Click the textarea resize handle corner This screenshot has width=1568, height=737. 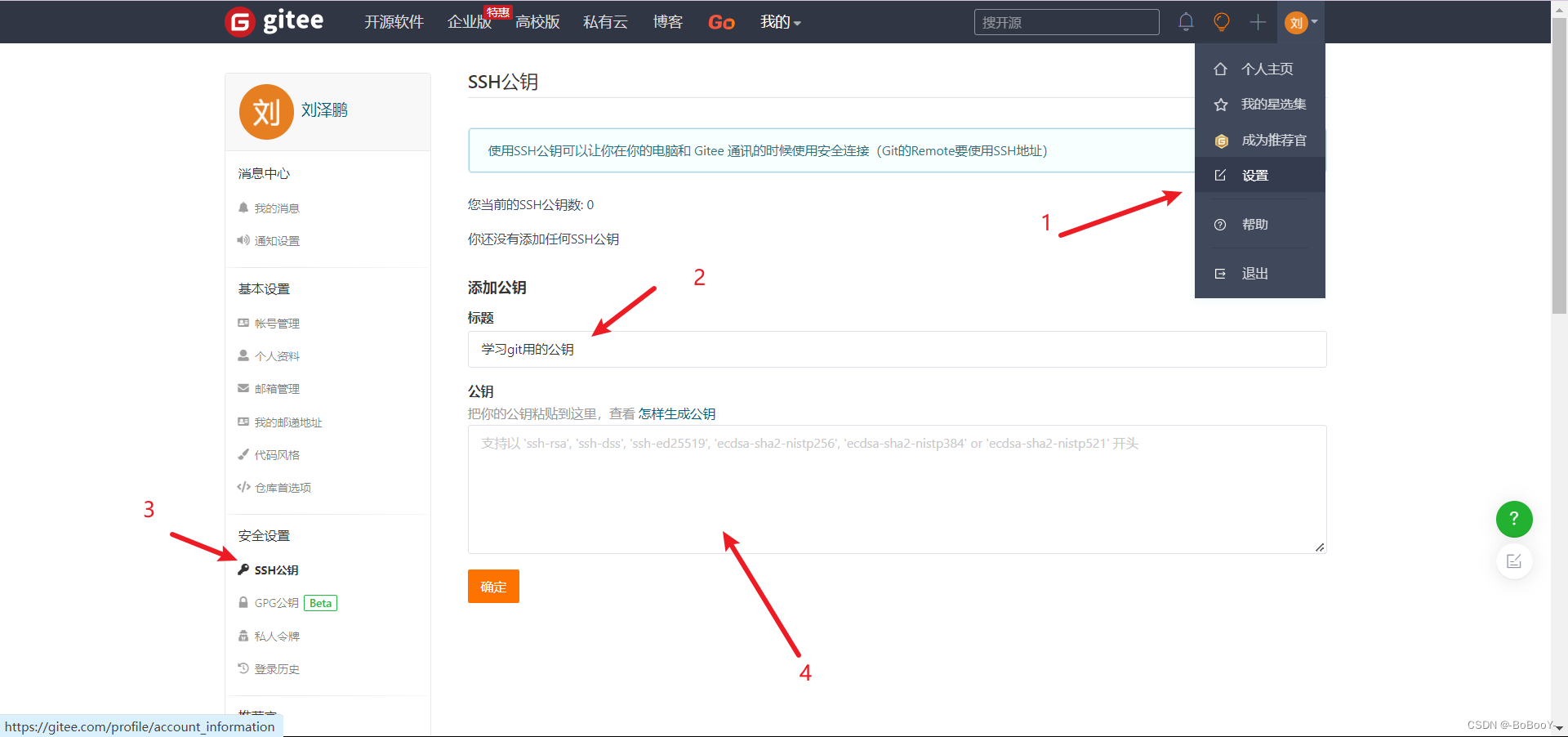tap(1320, 547)
